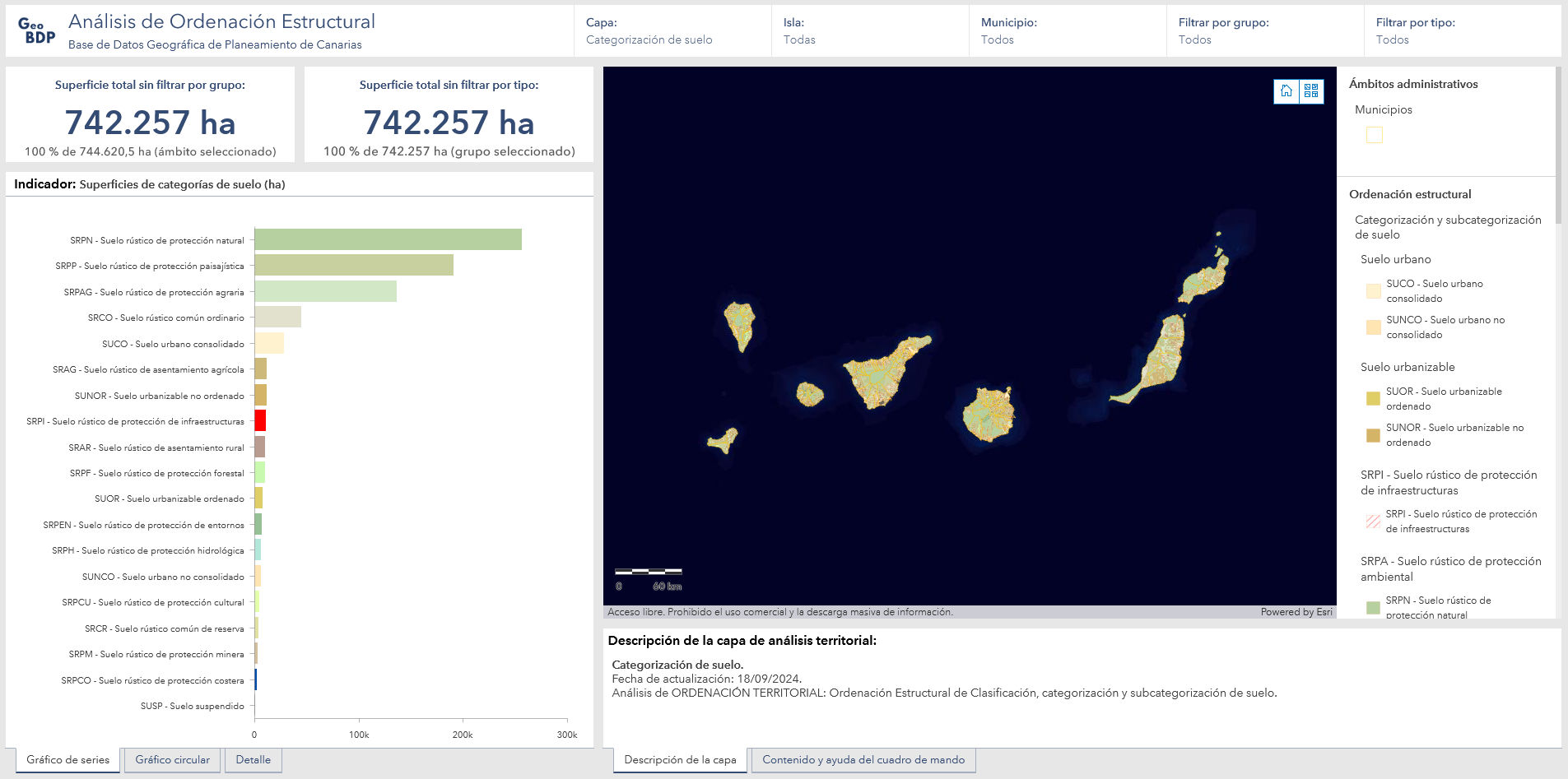Click the Ámbitos administrativos legend heading
The width and height of the screenshot is (1568, 779).
(x=1413, y=84)
